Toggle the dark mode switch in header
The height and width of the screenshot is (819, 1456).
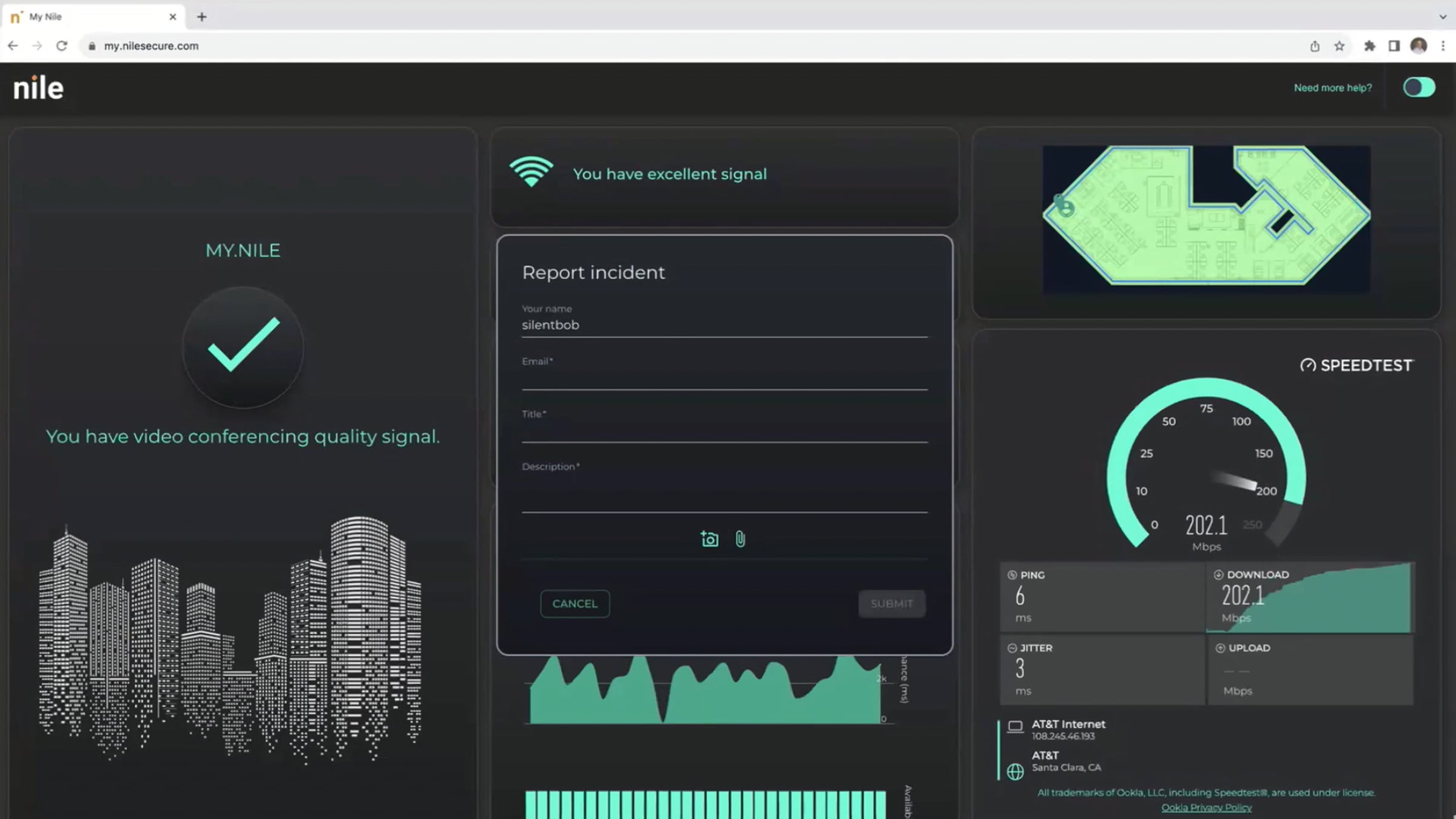pos(1419,87)
